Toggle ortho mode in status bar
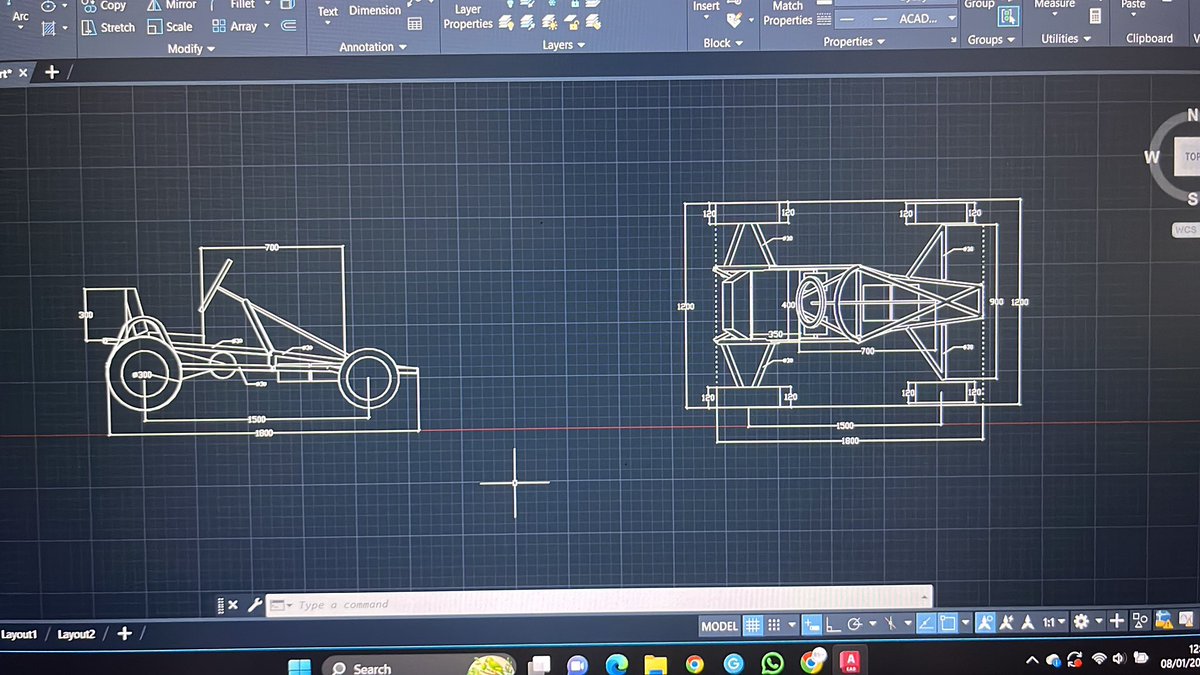 (833, 625)
